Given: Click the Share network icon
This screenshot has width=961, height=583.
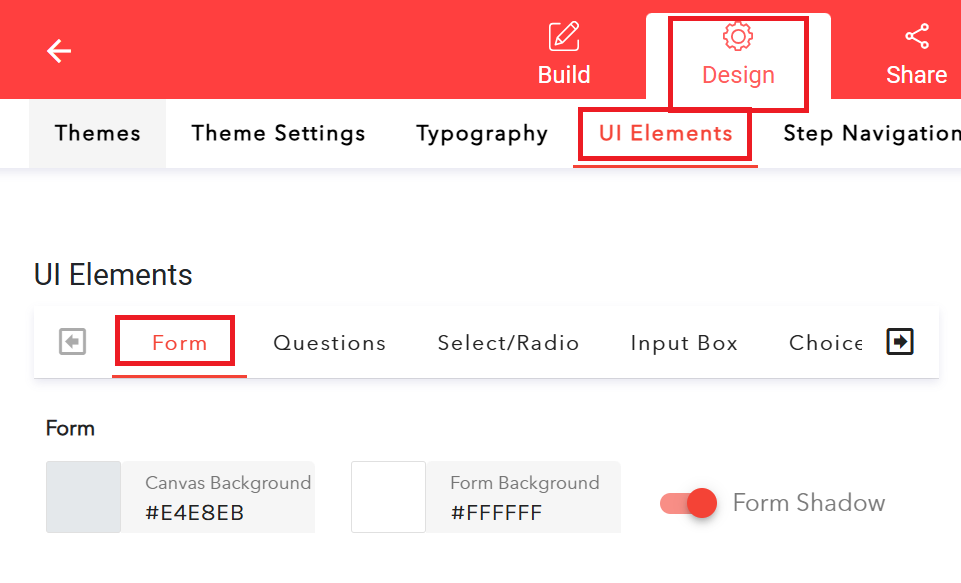Looking at the screenshot, I should (916, 33).
